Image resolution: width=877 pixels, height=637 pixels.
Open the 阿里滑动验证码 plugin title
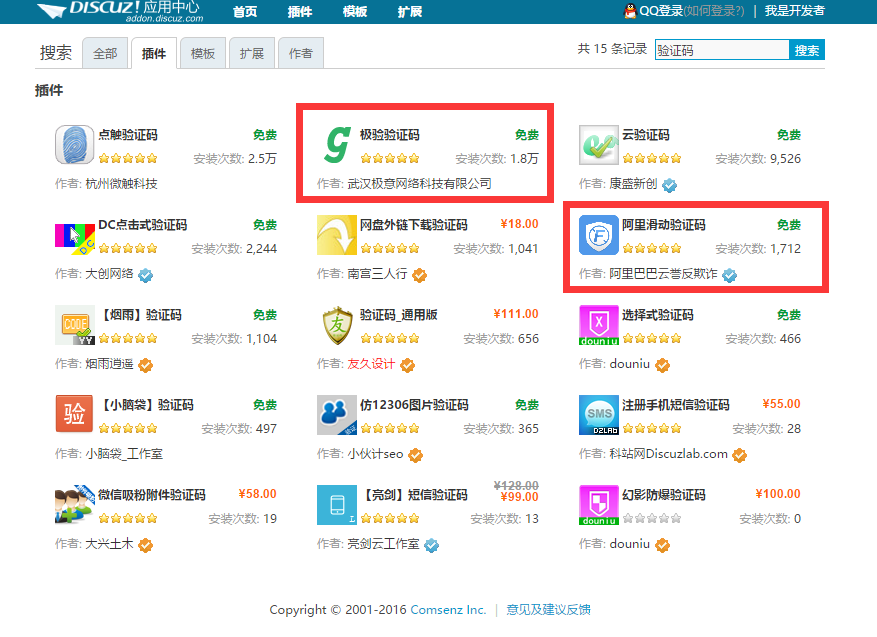[664, 225]
